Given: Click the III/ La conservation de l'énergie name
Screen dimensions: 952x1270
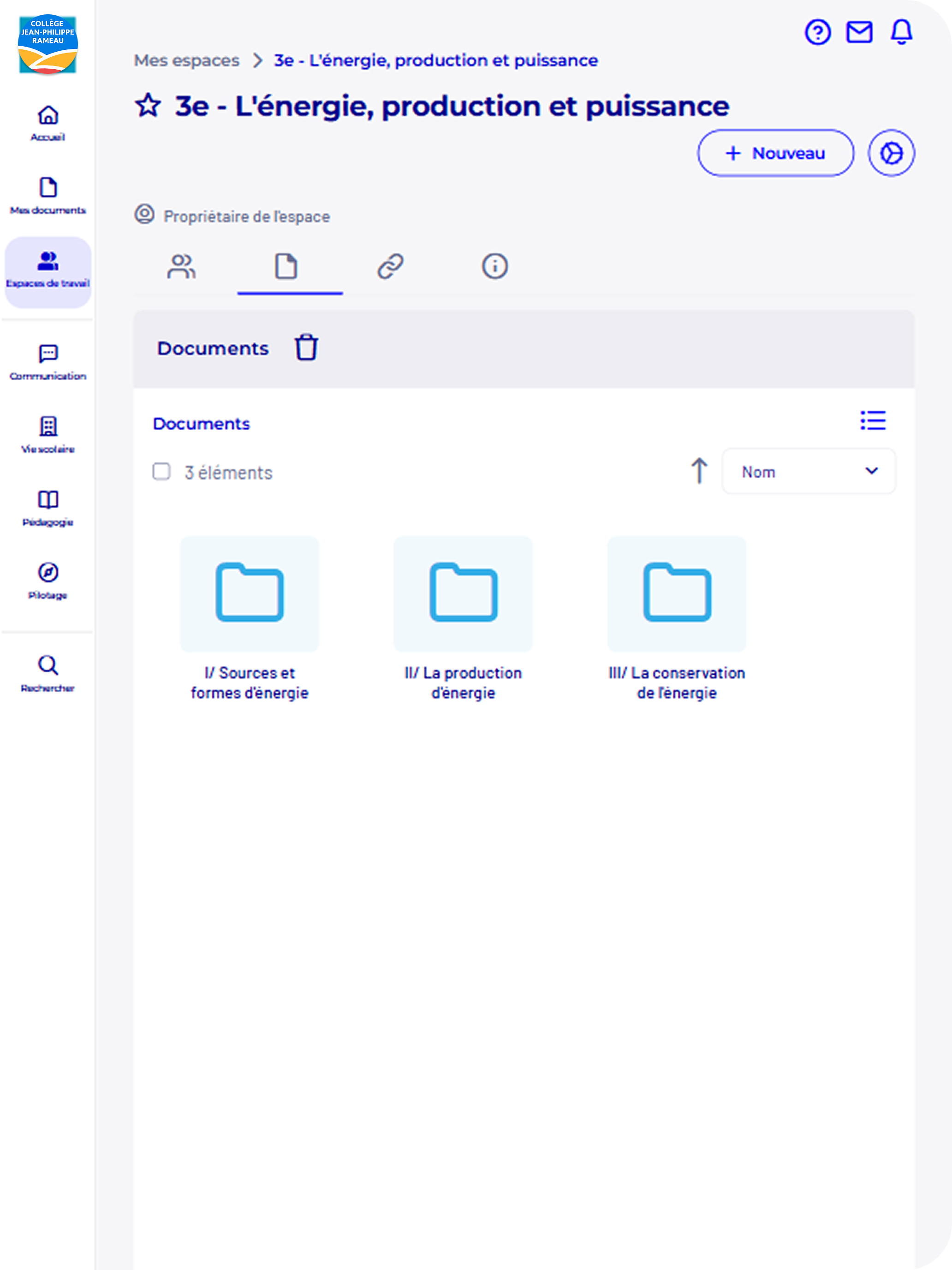Looking at the screenshot, I should click(x=677, y=683).
